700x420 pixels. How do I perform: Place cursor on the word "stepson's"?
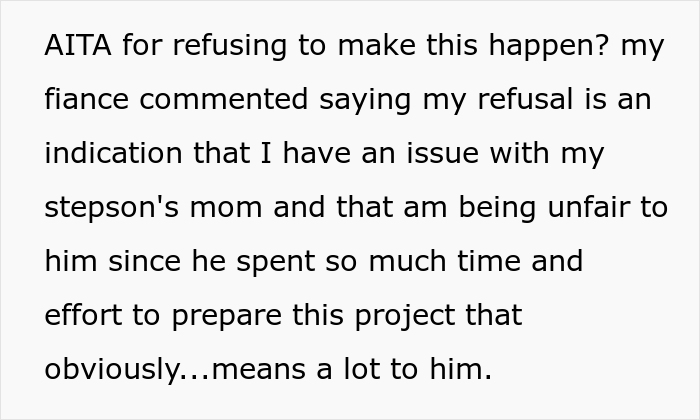112,208
